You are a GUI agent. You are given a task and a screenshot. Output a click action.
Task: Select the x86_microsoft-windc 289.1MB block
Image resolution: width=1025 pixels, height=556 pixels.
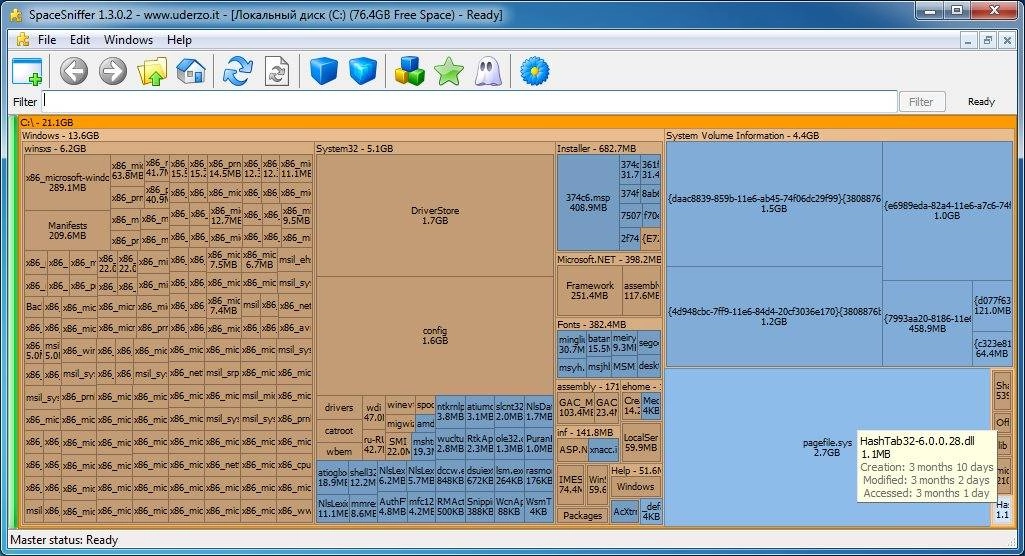point(67,182)
